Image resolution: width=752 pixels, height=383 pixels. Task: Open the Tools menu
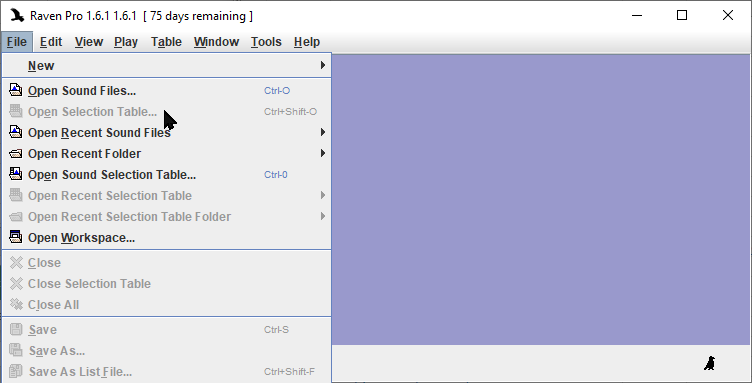(x=266, y=42)
